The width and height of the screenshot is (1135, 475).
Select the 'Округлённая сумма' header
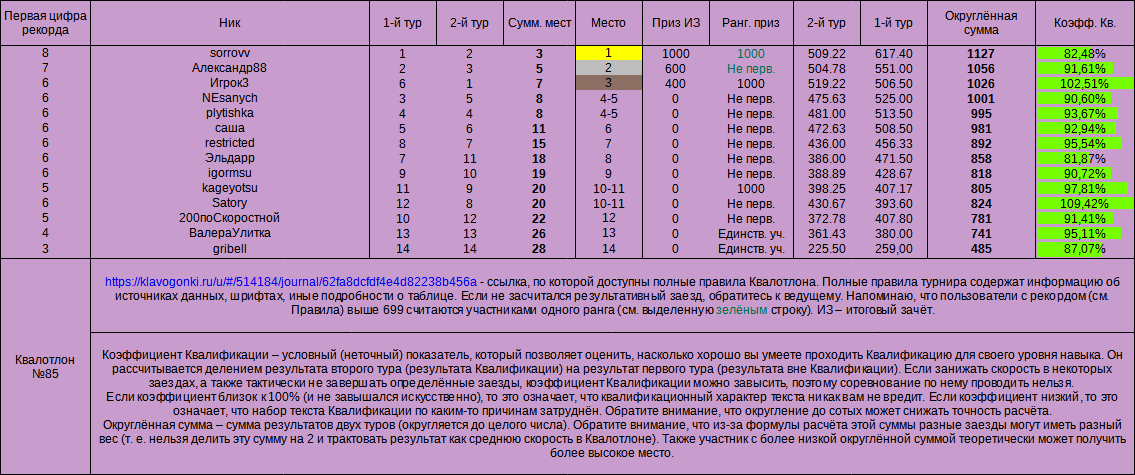981,23
